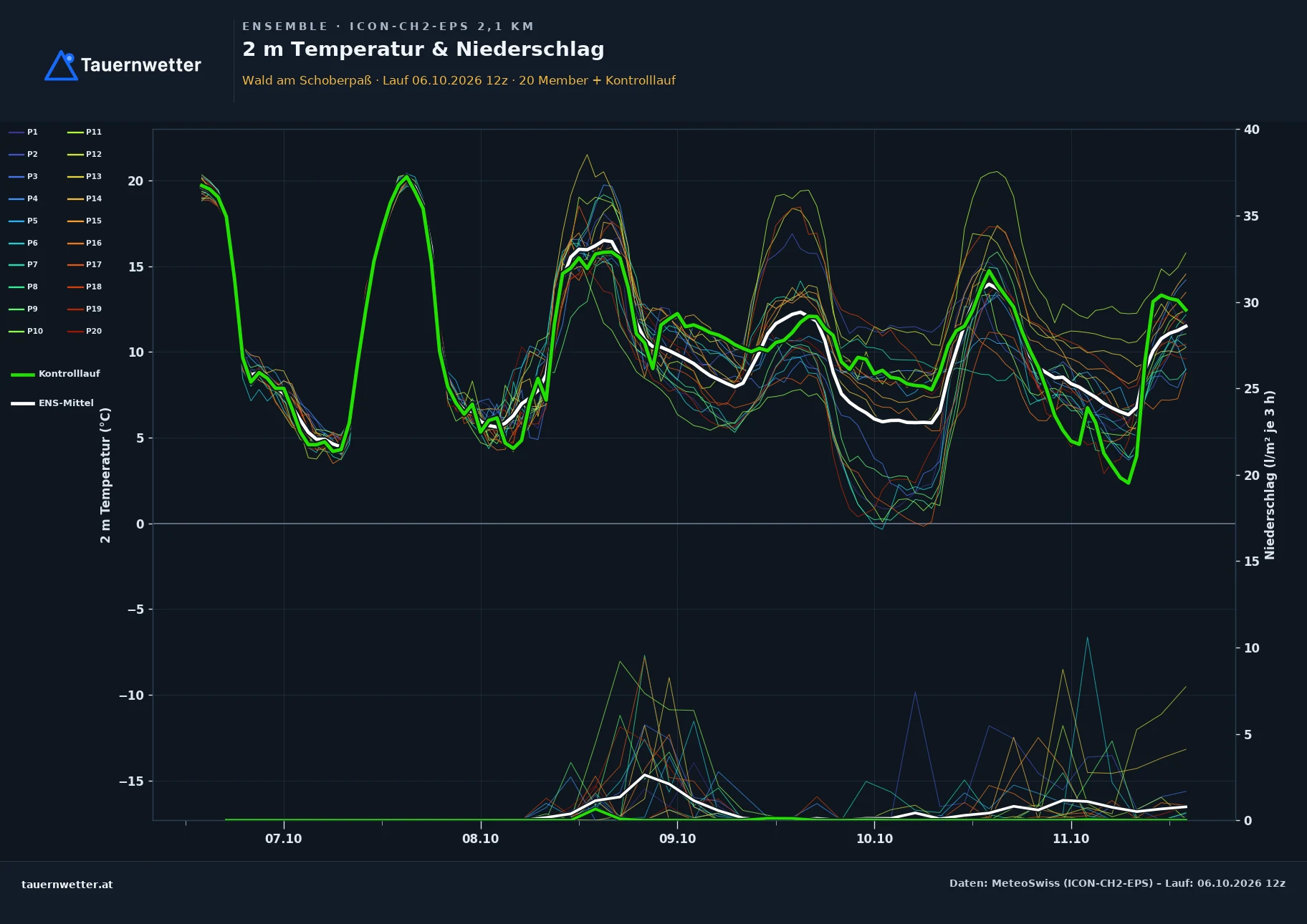The width and height of the screenshot is (1307, 924).
Task: Click the −15 tick on temperature axis
Action: click(131, 781)
